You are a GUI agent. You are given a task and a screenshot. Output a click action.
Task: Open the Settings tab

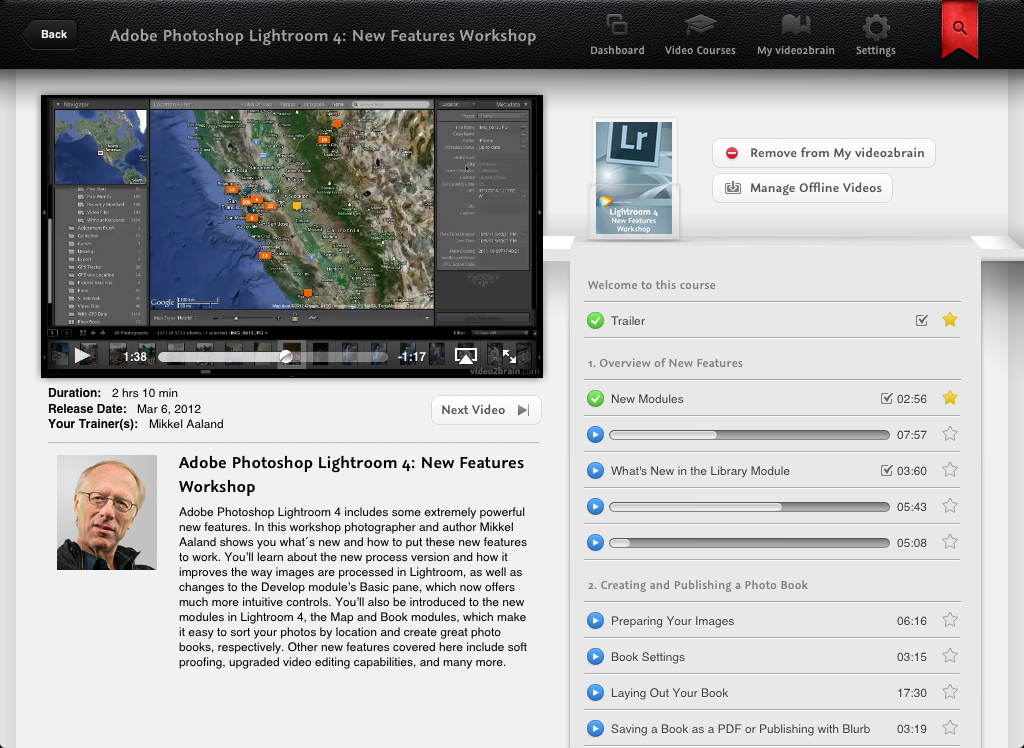pos(876,35)
